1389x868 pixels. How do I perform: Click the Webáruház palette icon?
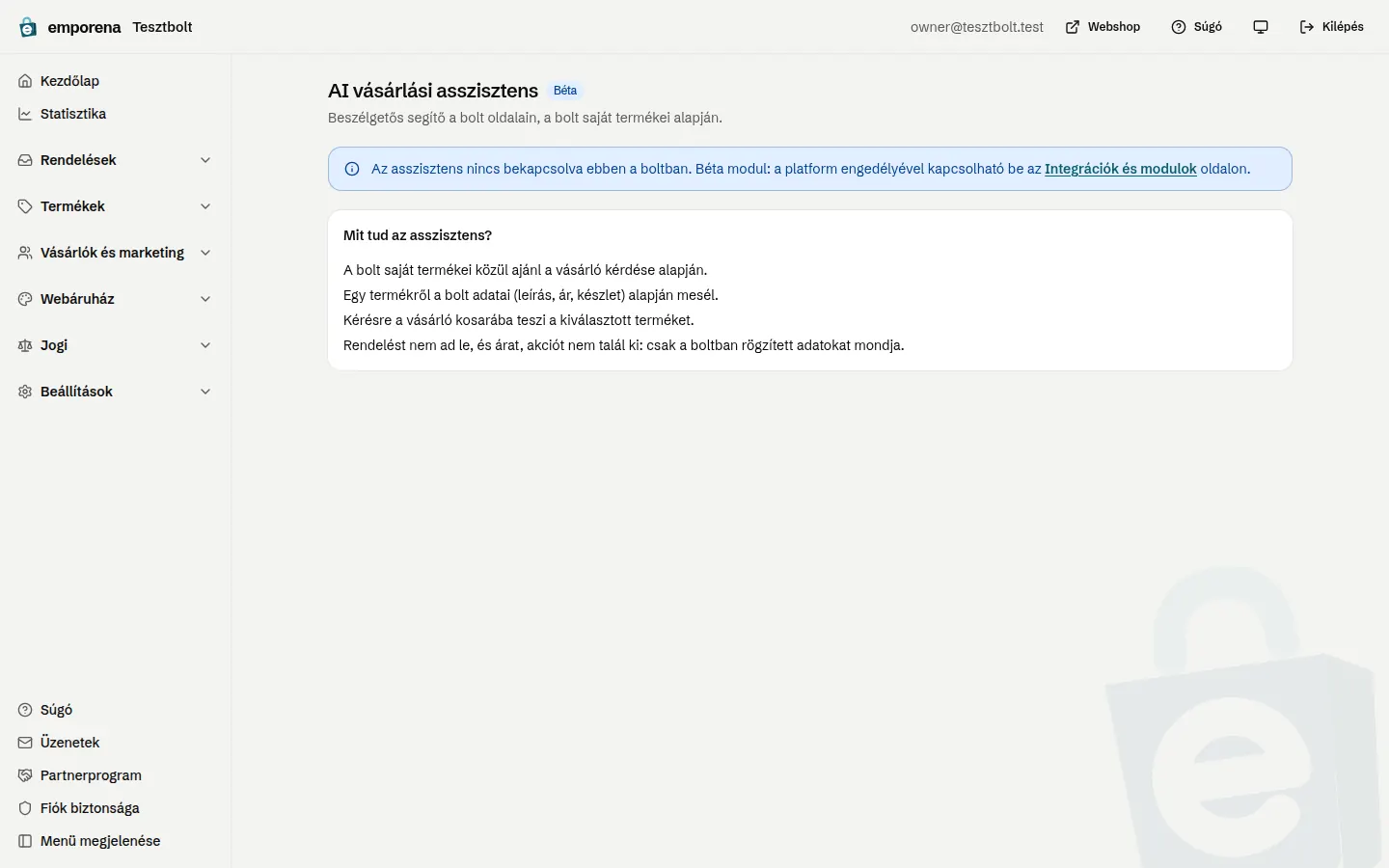pos(25,299)
